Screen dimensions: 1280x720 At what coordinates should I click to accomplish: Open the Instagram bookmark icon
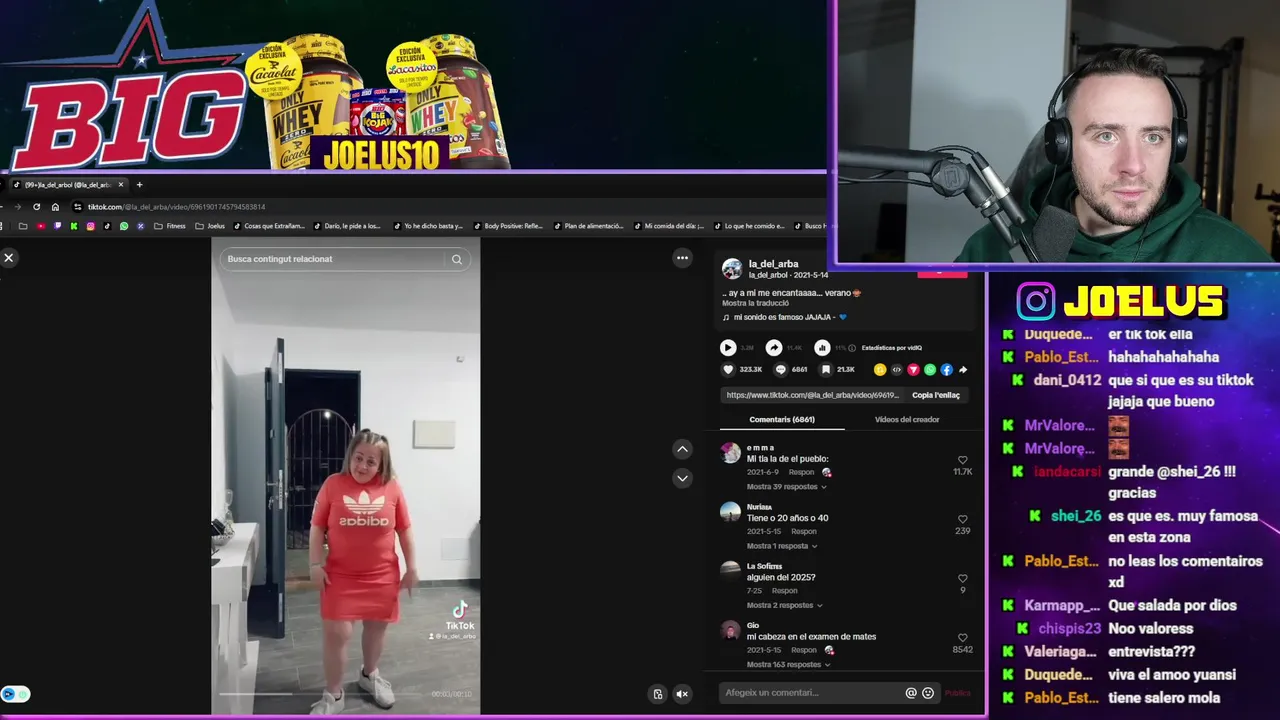[x=90, y=226]
